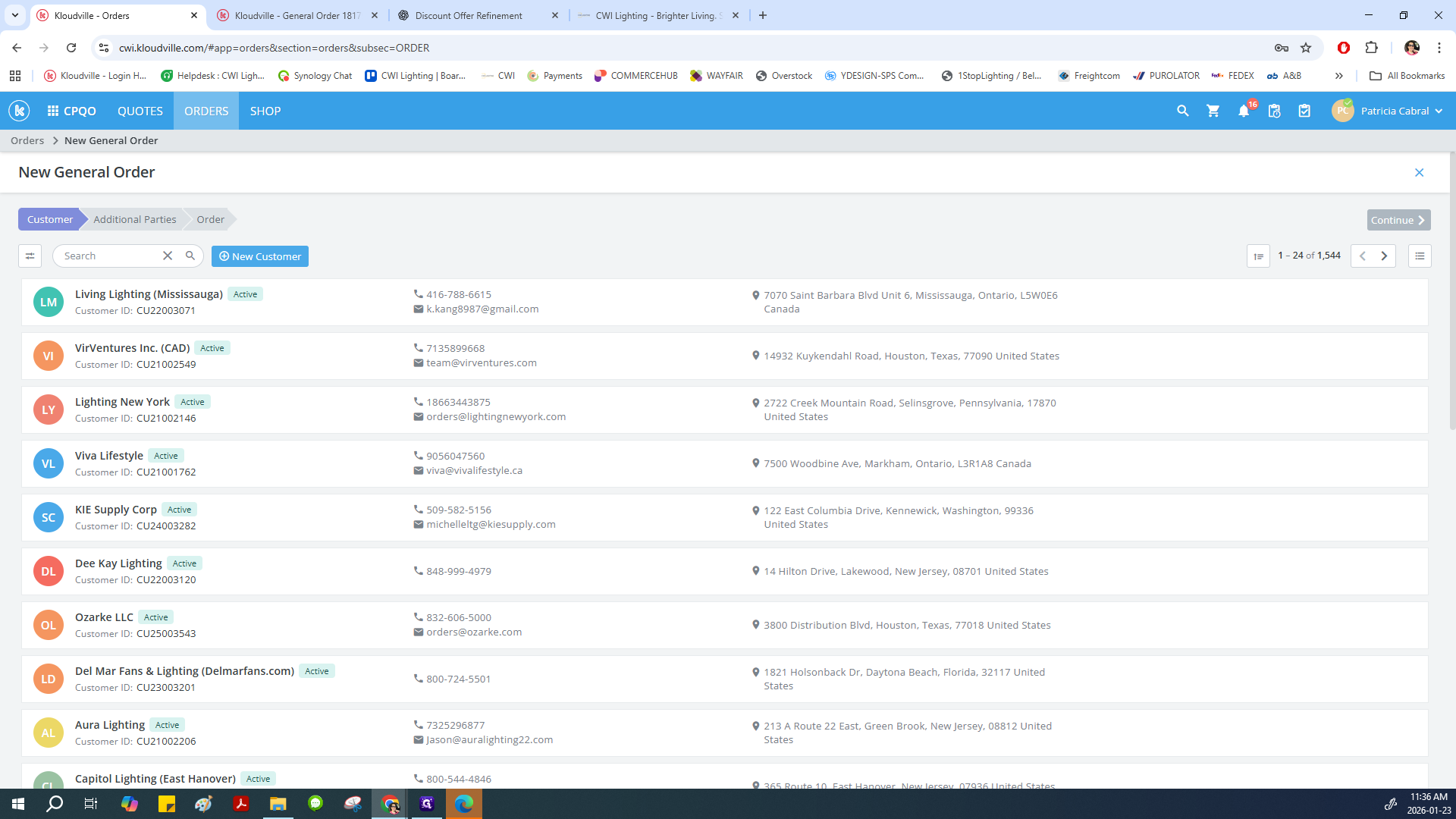Screen dimensions: 1456x819
Task: Clear the search field with X icon
Action: coord(168,256)
